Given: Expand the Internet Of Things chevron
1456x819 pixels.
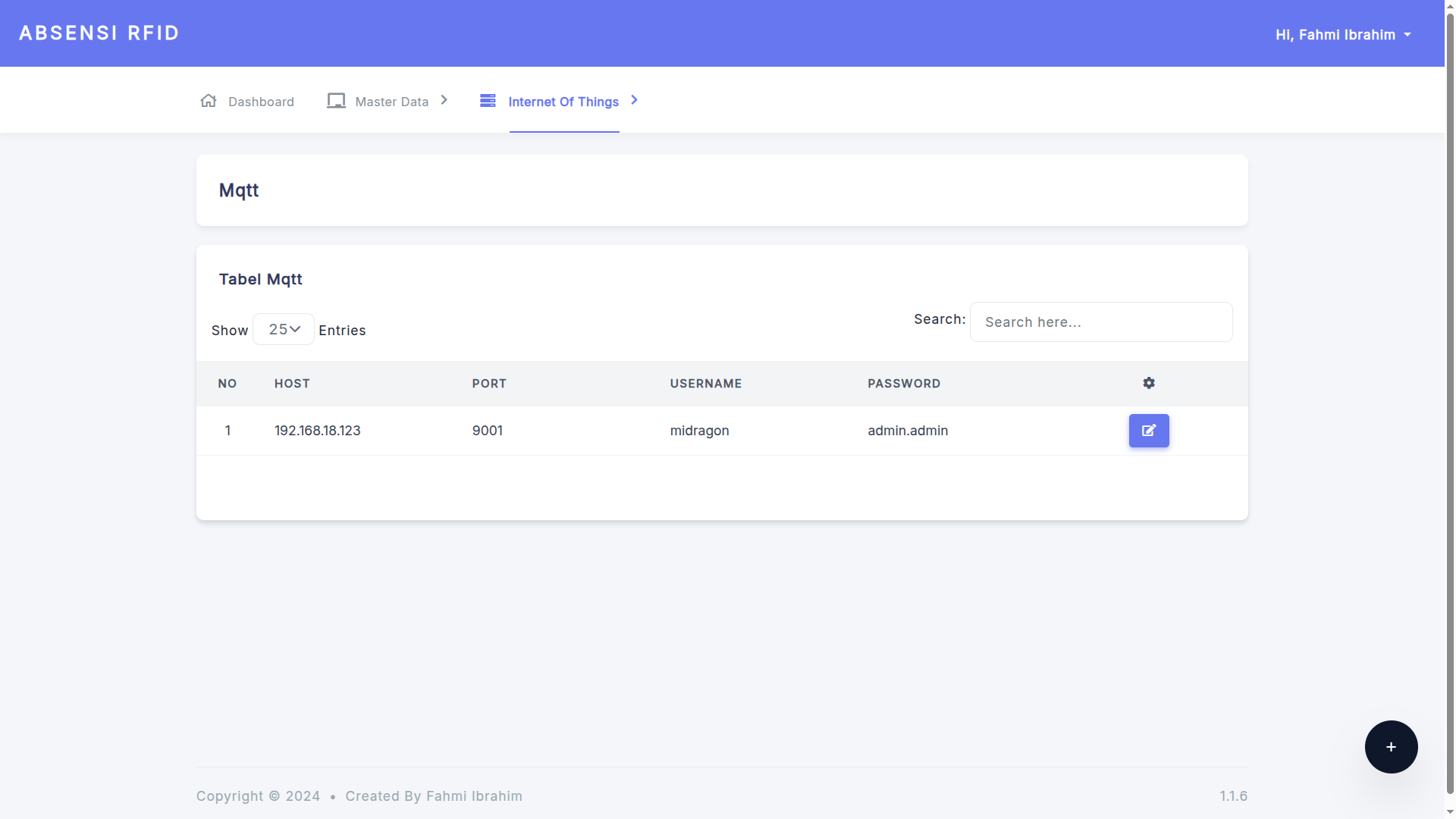Looking at the screenshot, I should 635,100.
